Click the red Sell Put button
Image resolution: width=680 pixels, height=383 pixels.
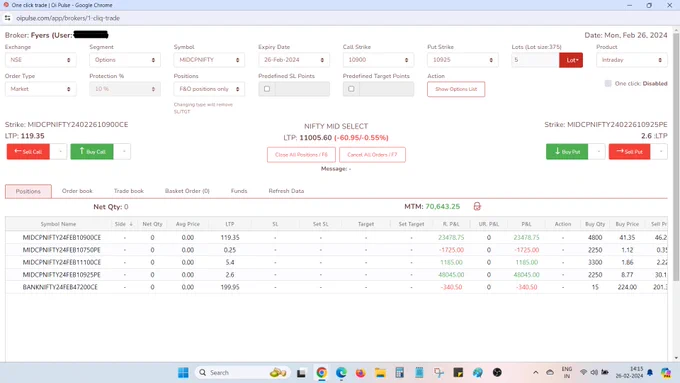(x=629, y=151)
